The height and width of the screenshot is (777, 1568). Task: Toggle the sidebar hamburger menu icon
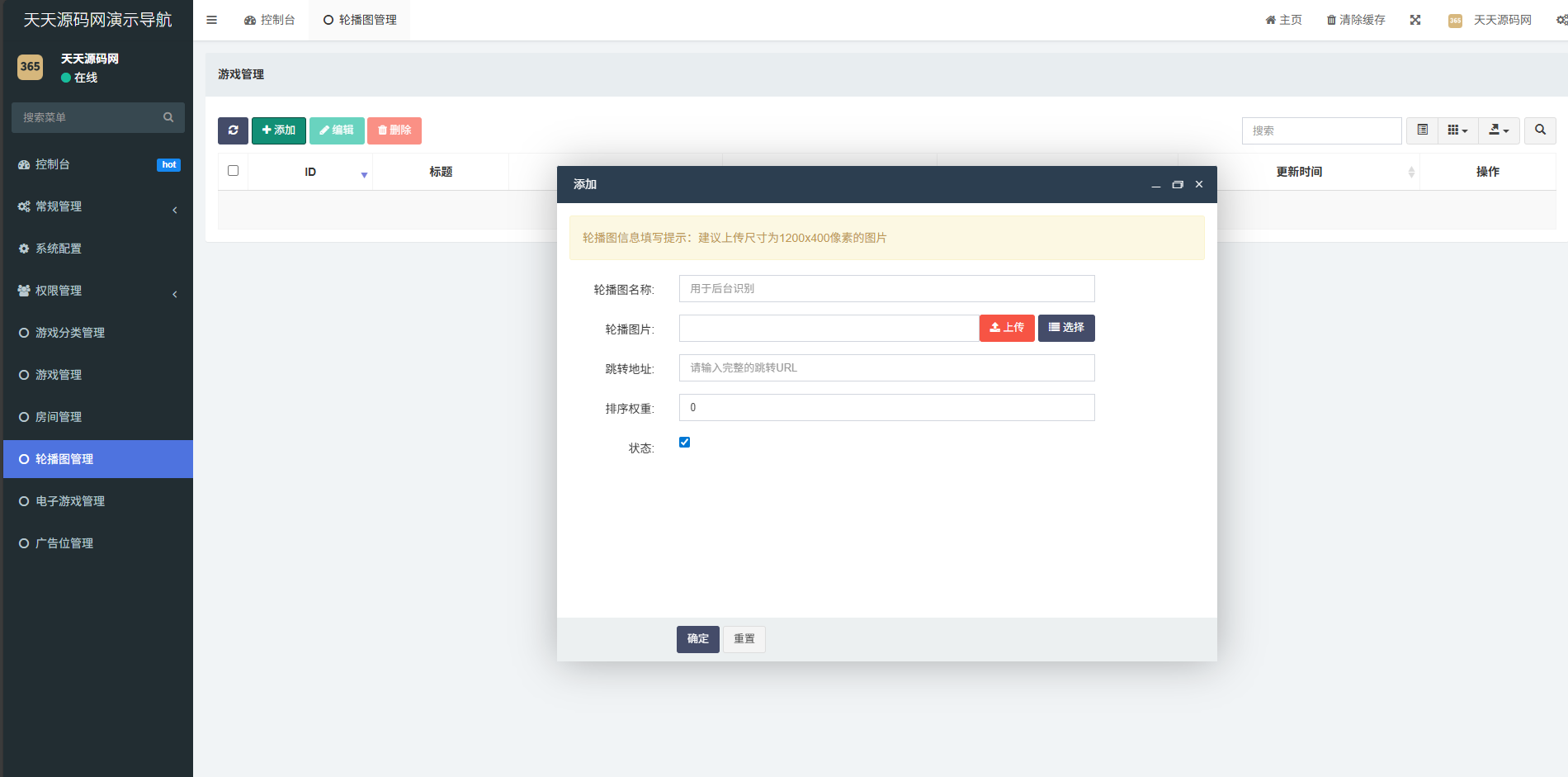tap(212, 20)
